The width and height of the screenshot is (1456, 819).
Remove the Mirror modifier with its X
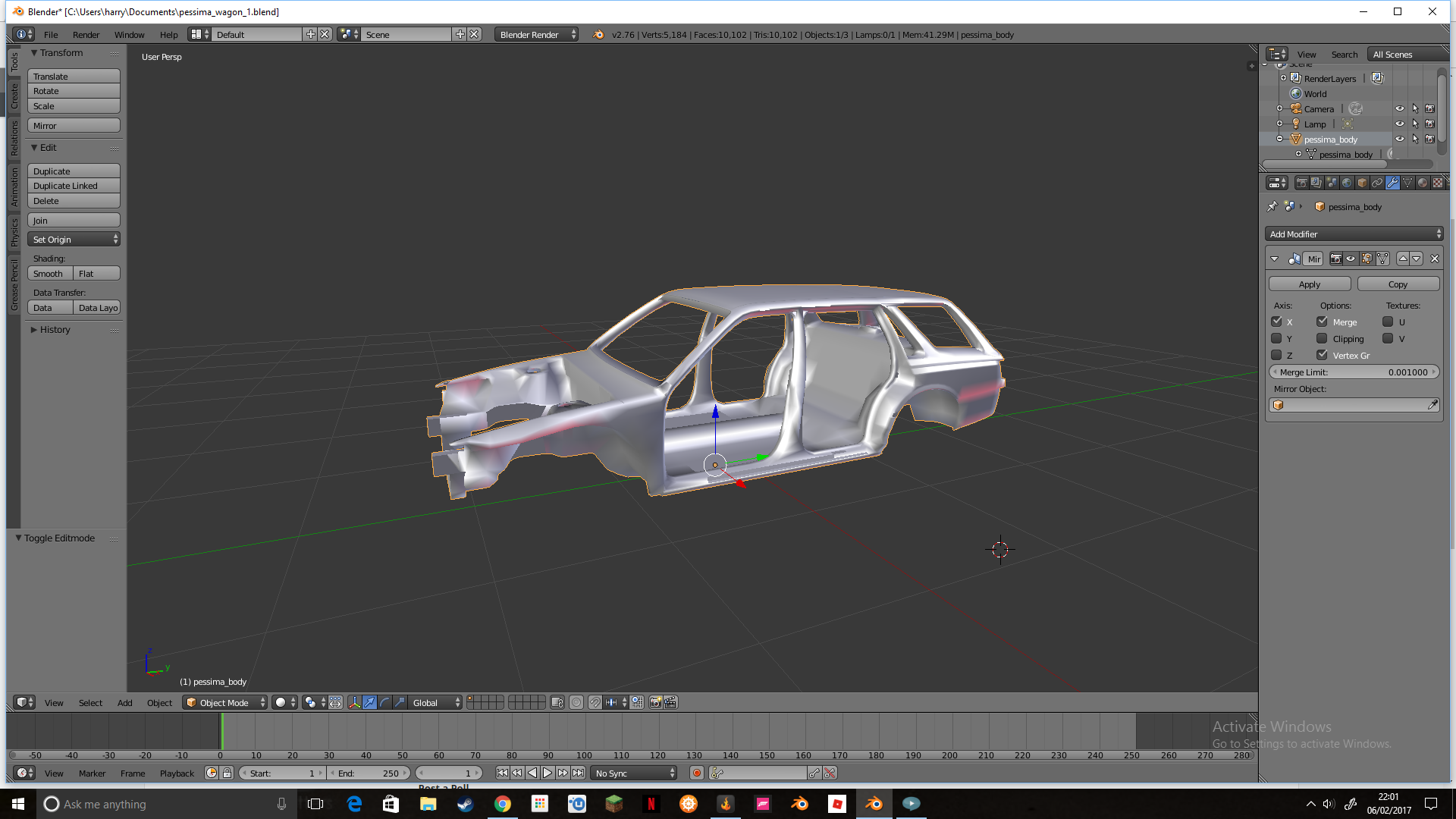1434,259
